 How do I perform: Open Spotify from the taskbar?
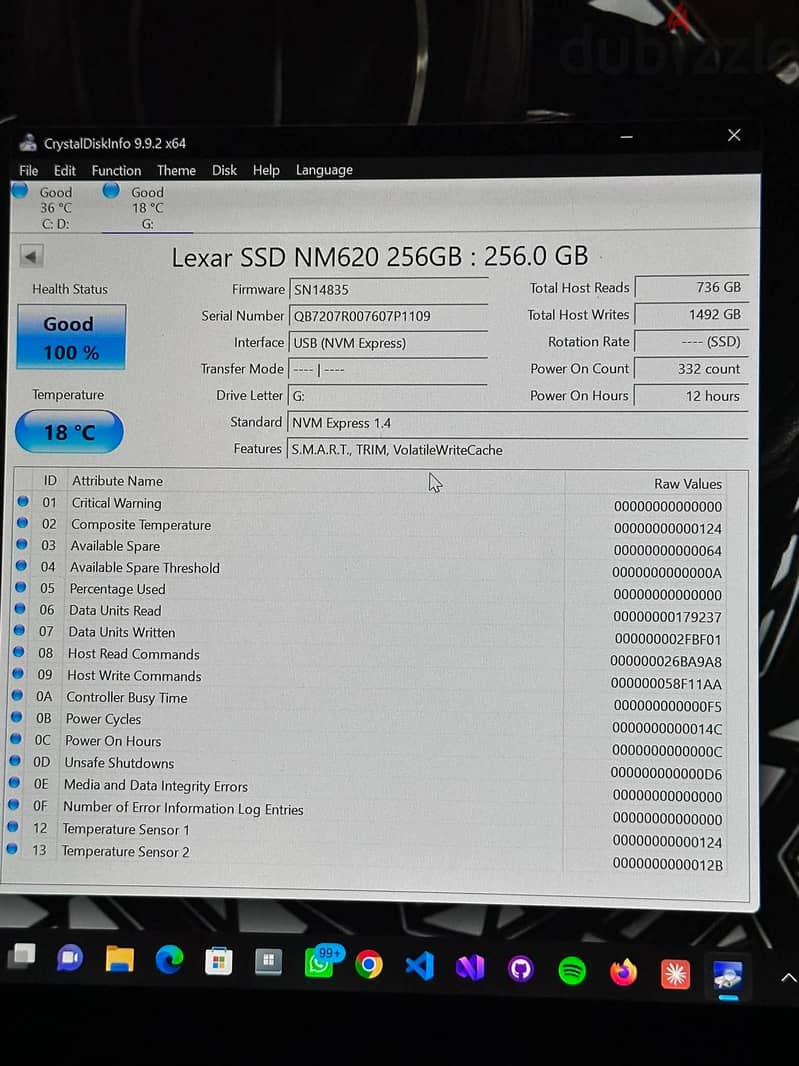pos(572,970)
